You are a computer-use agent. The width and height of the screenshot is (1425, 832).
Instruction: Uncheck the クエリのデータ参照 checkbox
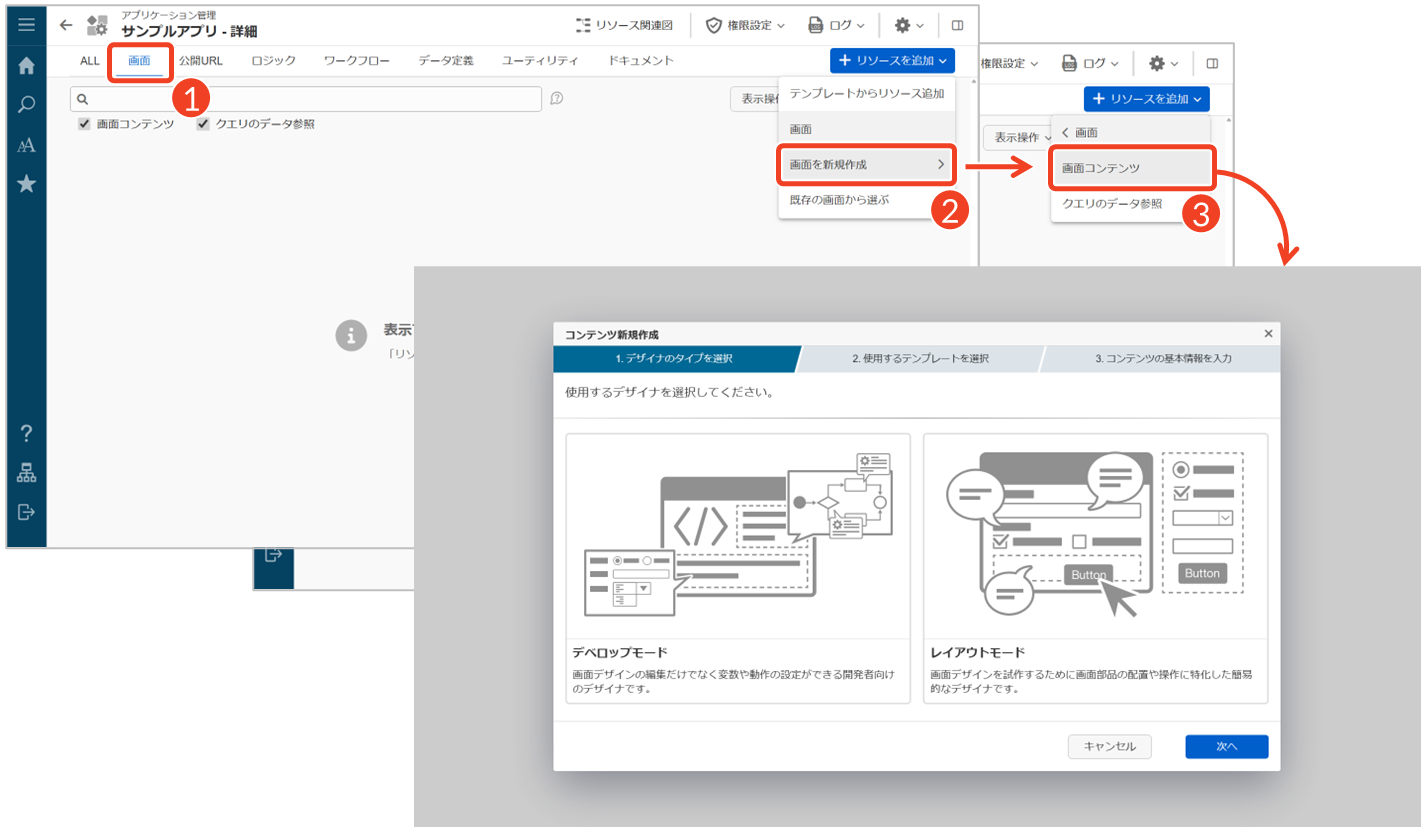(203, 124)
